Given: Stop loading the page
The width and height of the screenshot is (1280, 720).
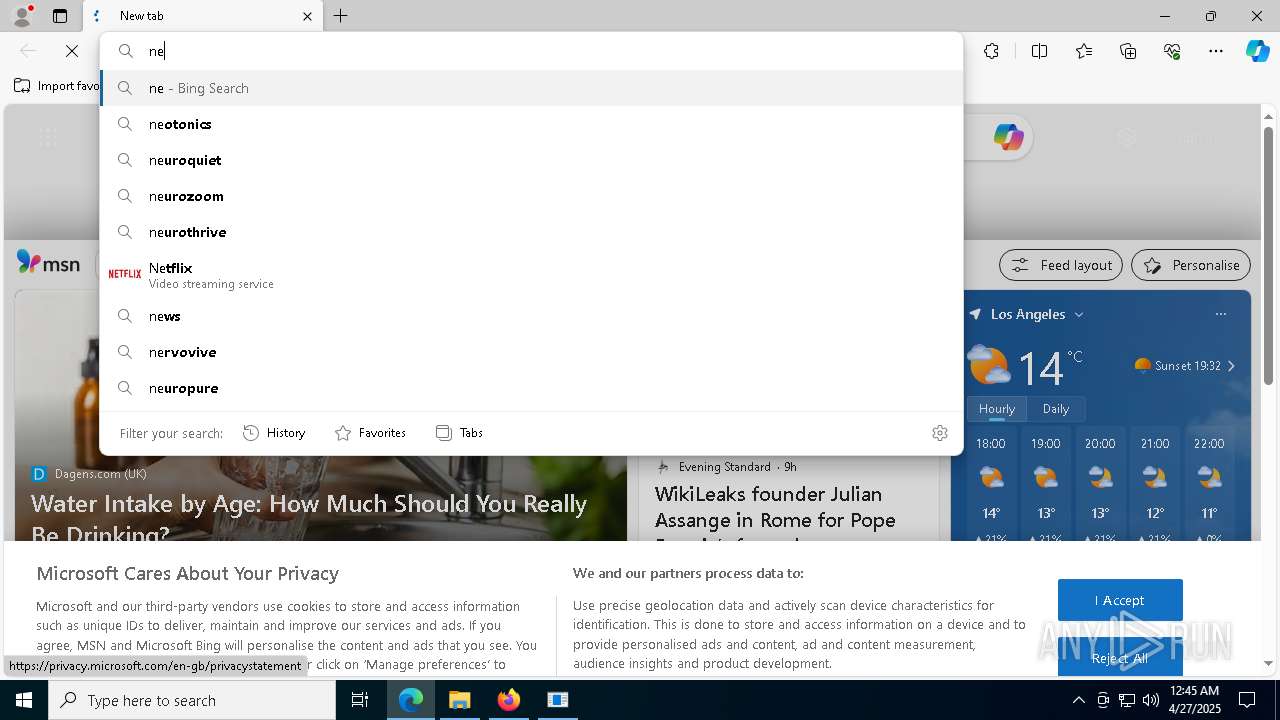Looking at the screenshot, I should pos(72,51).
